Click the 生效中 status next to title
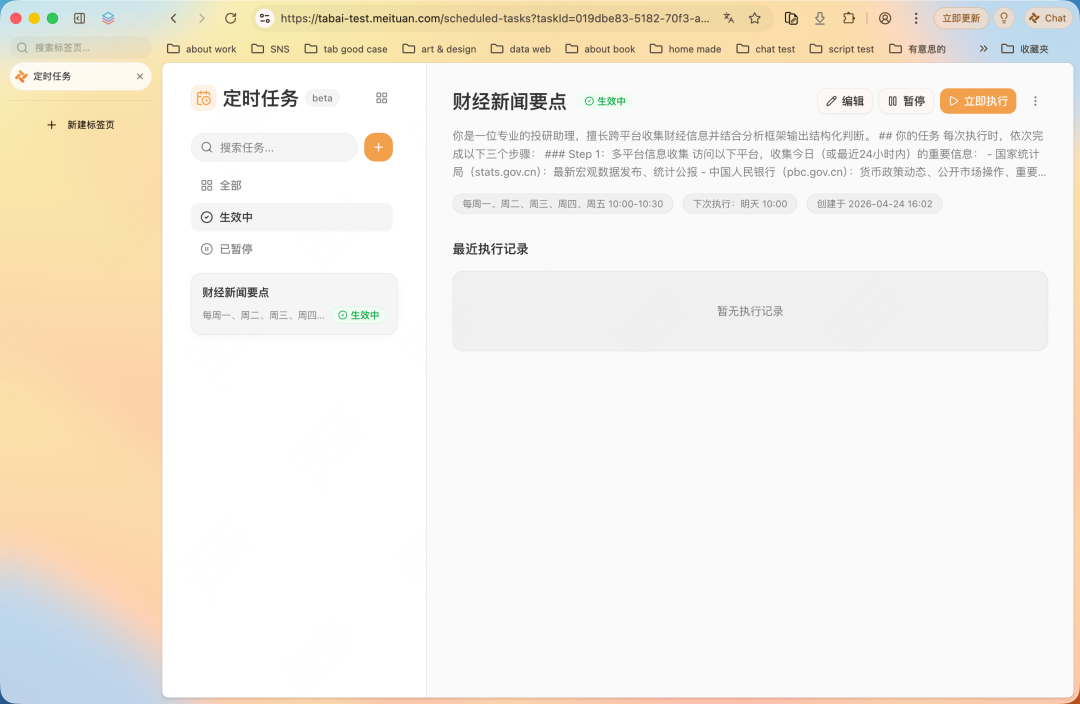This screenshot has width=1080, height=704. 605,101
